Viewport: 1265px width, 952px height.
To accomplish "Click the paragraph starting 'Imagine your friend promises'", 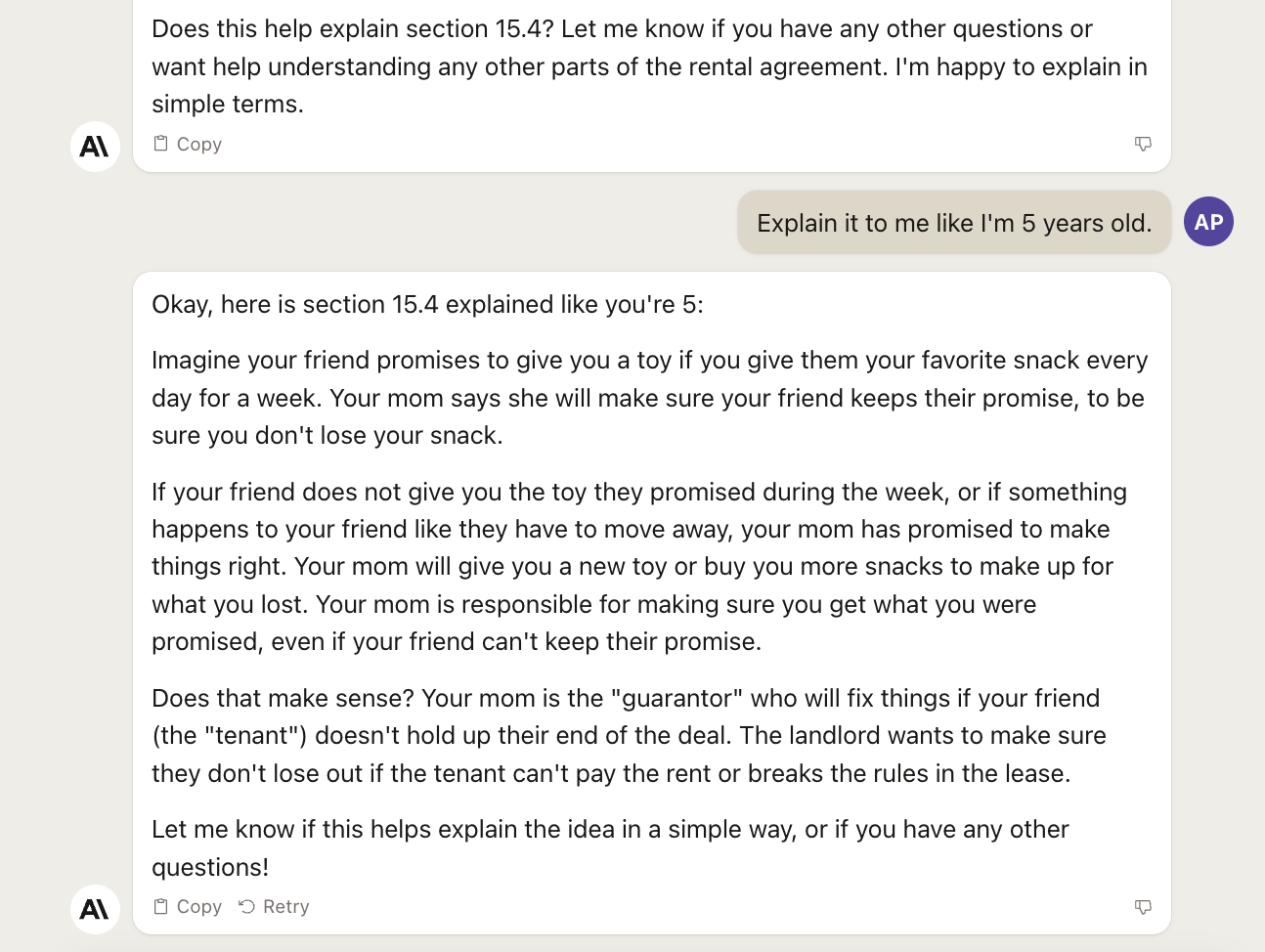I will 649,398.
